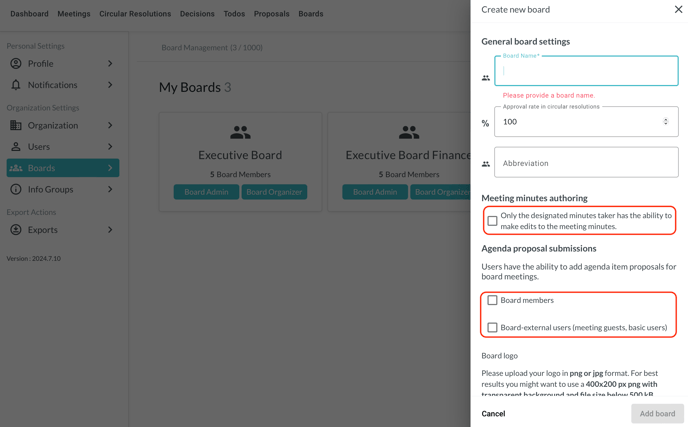Click the Executive Board group icon
Image resolution: width=688 pixels, height=427 pixels.
click(240, 132)
